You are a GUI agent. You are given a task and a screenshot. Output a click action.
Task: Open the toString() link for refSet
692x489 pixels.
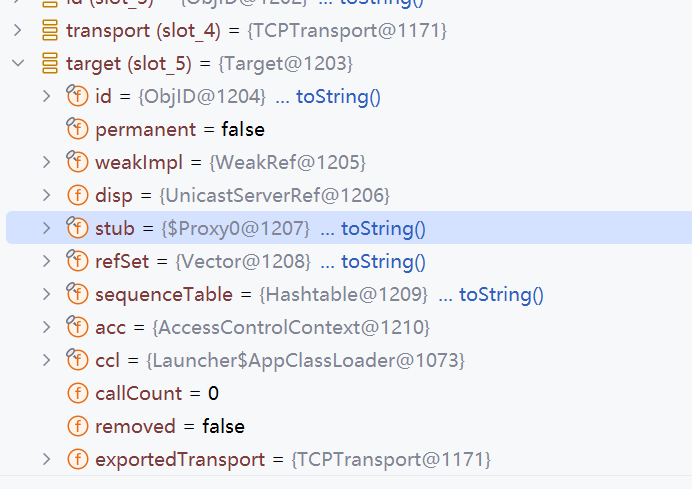tap(383, 261)
